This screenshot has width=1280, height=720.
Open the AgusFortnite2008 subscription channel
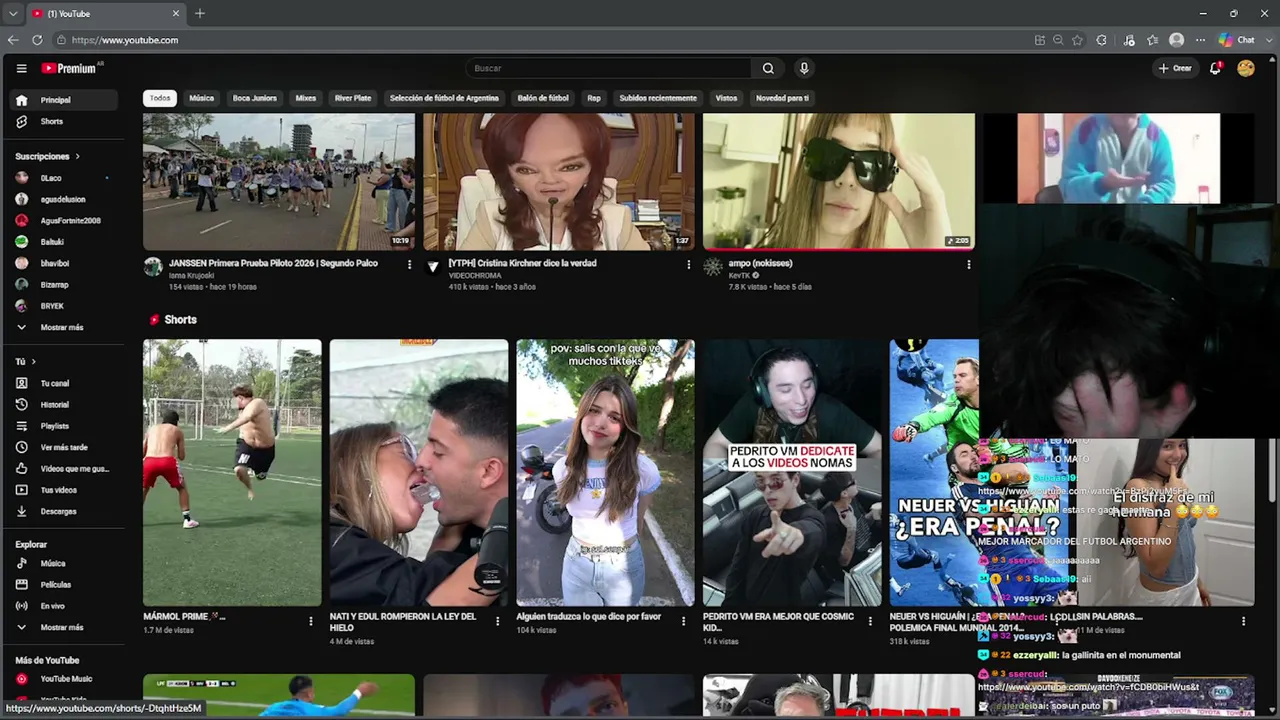coord(62,221)
